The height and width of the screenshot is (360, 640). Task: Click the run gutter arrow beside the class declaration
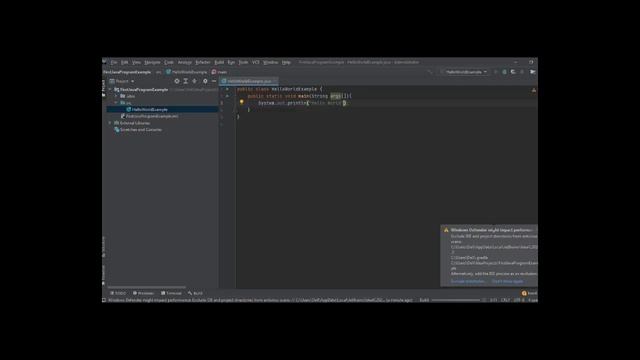coord(227,89)
